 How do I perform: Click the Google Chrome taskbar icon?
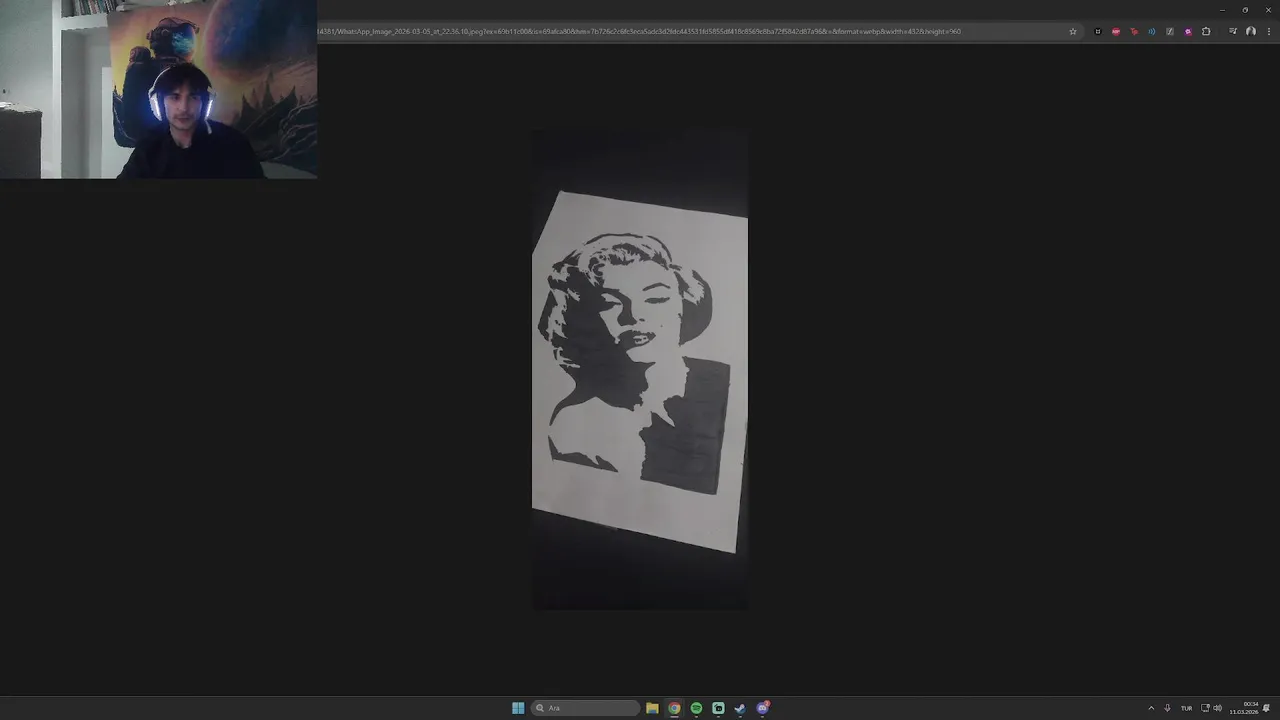pyautogui.click(x=674, y=708)
